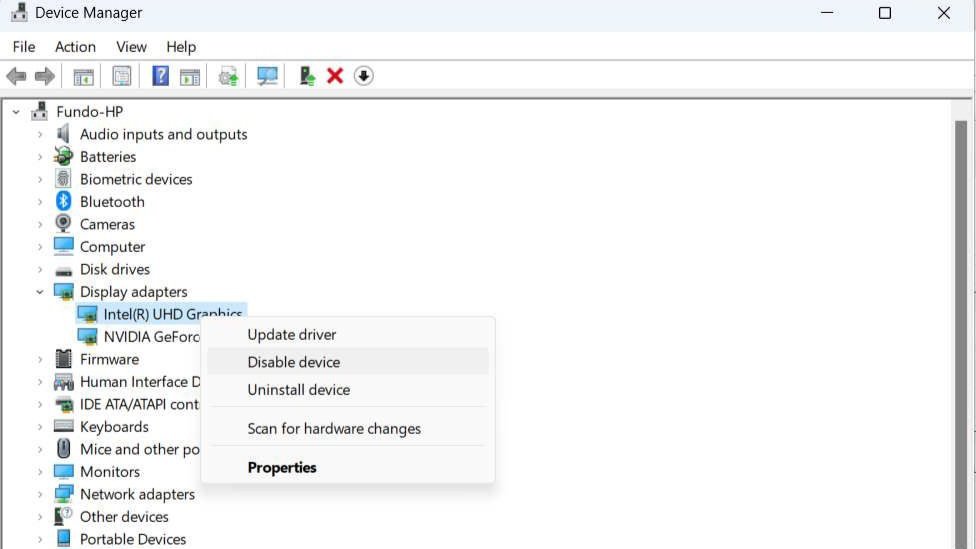Expand the Cameras category

(x=40, y=224)
